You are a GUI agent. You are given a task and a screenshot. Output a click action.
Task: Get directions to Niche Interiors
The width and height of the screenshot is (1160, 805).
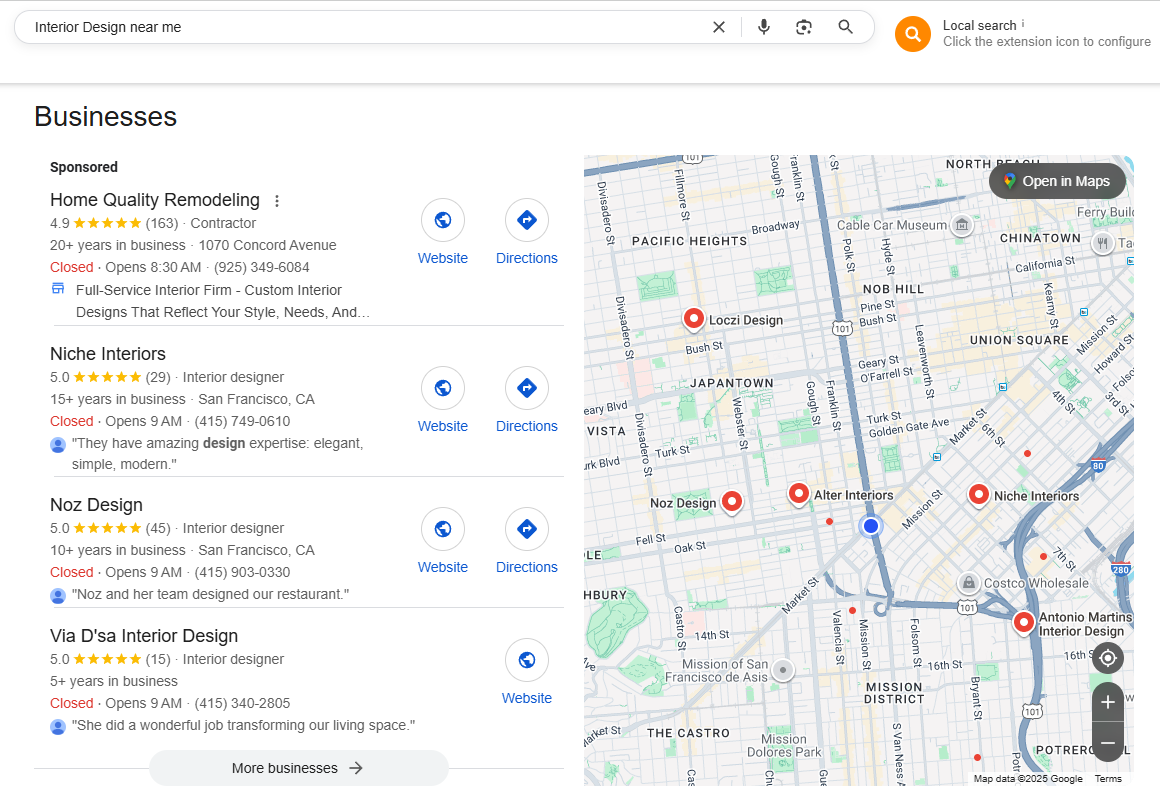coord(527,400)
